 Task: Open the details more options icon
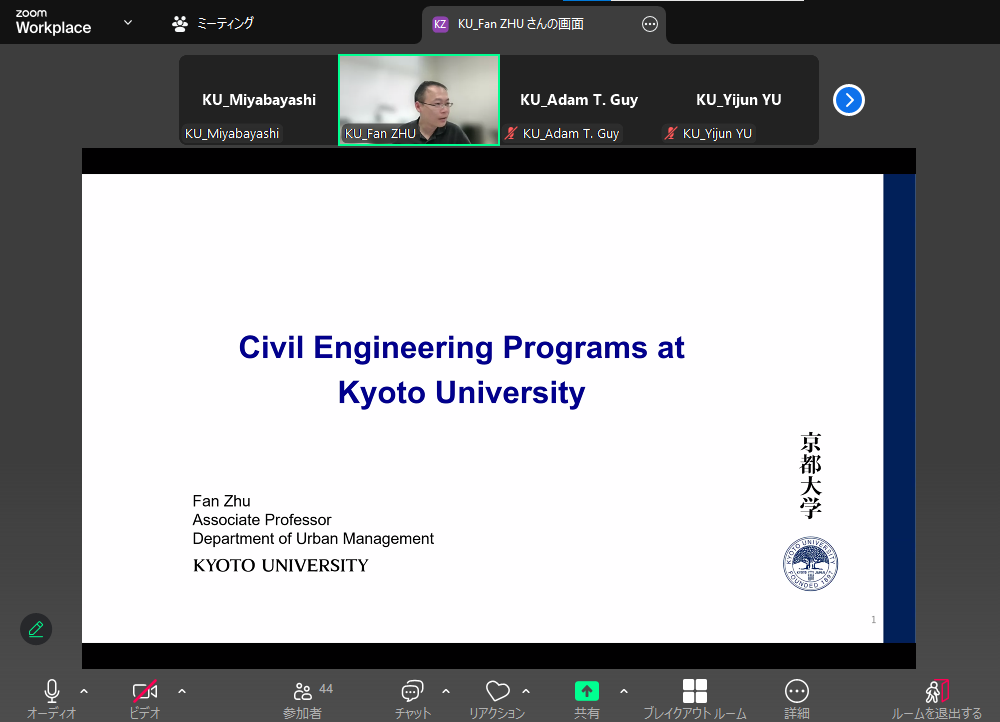(797, 691)
